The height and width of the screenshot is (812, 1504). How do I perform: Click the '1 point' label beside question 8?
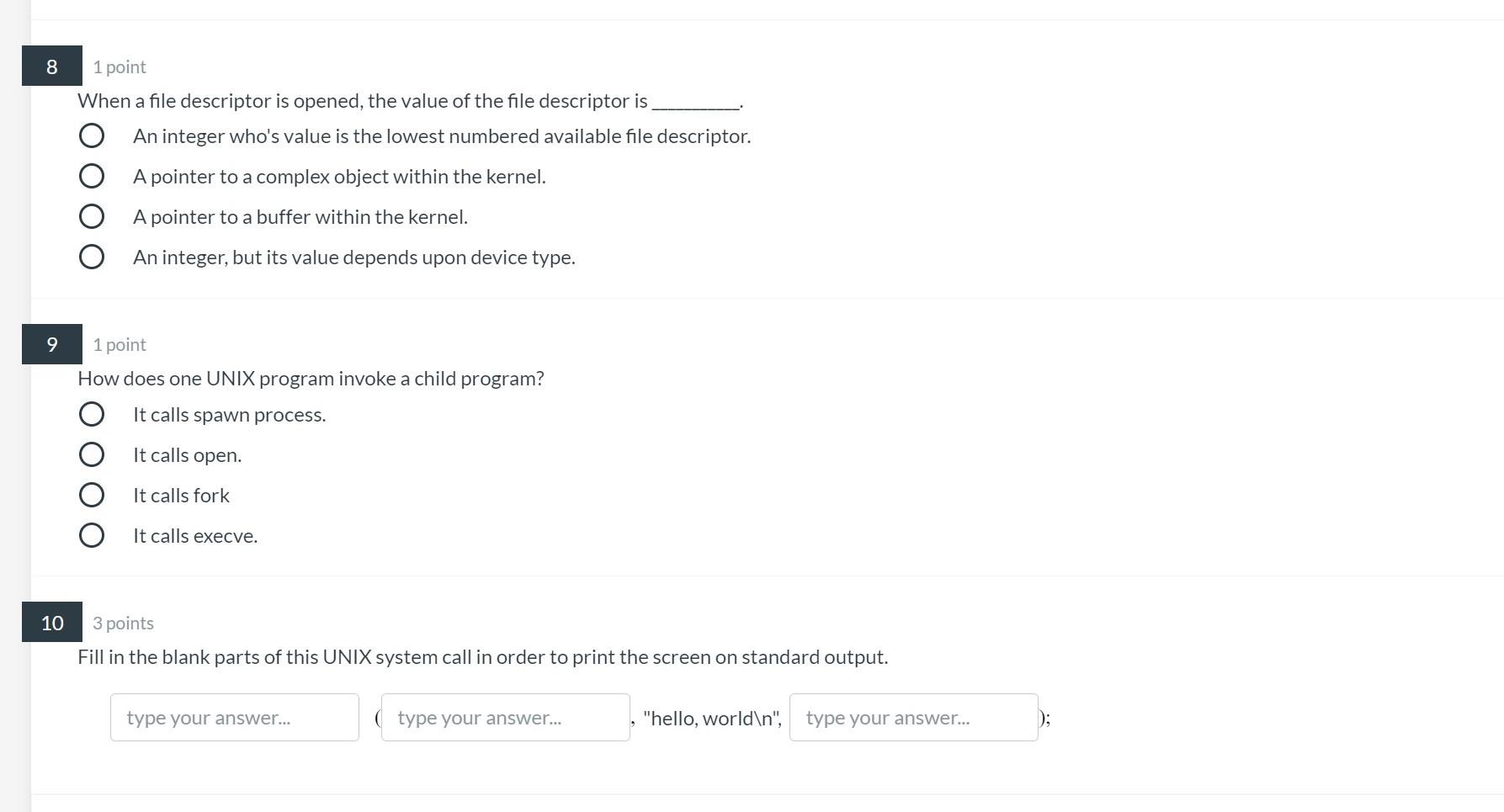[x=119, y=66]
